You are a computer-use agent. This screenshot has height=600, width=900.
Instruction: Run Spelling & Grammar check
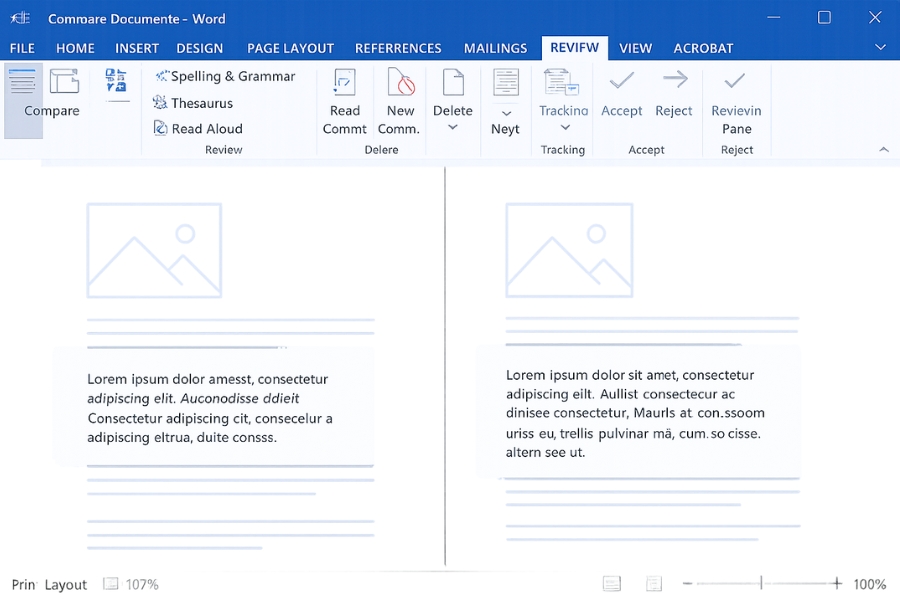click(x=225, y=76)
